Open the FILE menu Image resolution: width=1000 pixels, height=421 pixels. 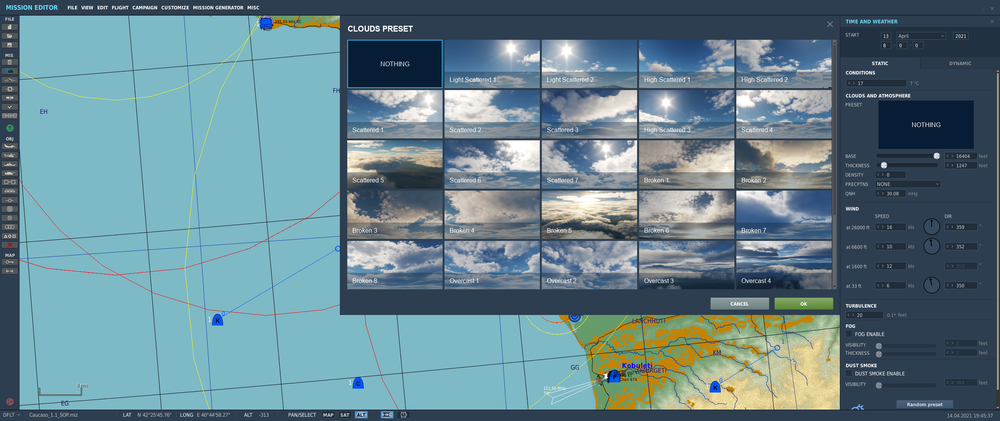point(72,8)
